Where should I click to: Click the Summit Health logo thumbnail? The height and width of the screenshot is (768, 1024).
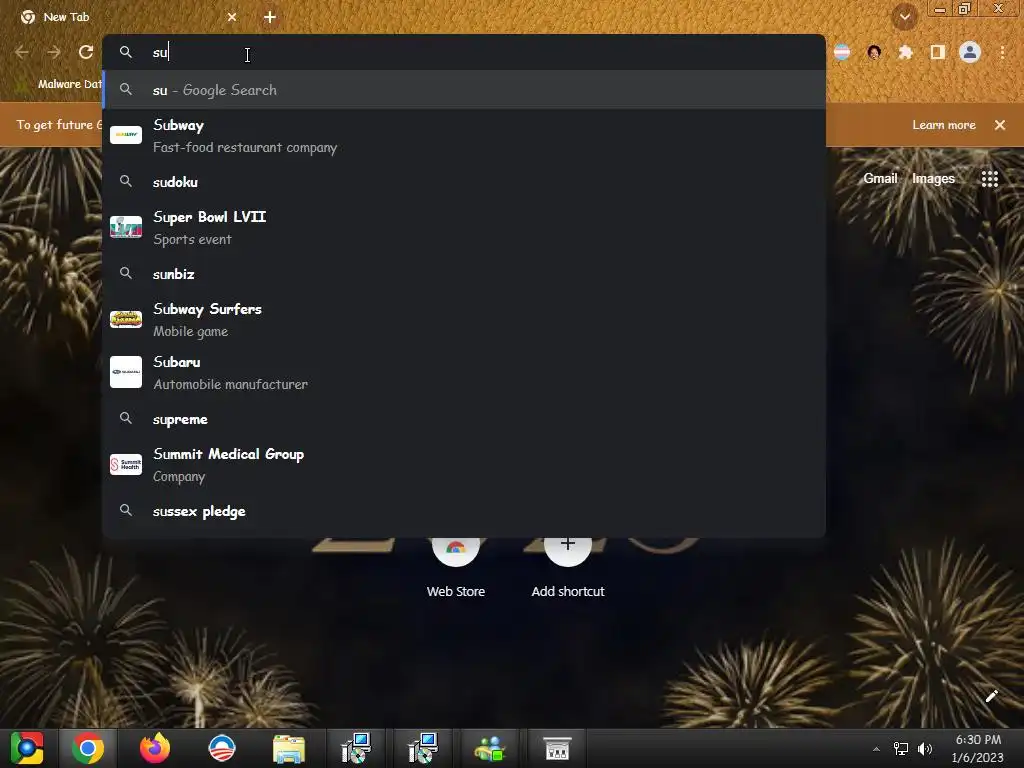coord(126,464)
